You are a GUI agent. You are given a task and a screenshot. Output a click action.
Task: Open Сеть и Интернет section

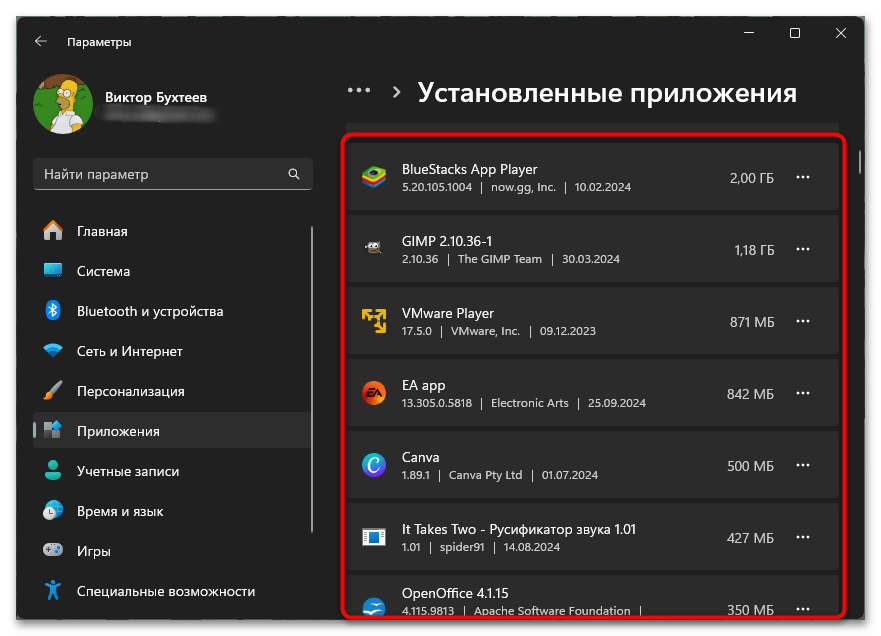(x=172, y=351)
